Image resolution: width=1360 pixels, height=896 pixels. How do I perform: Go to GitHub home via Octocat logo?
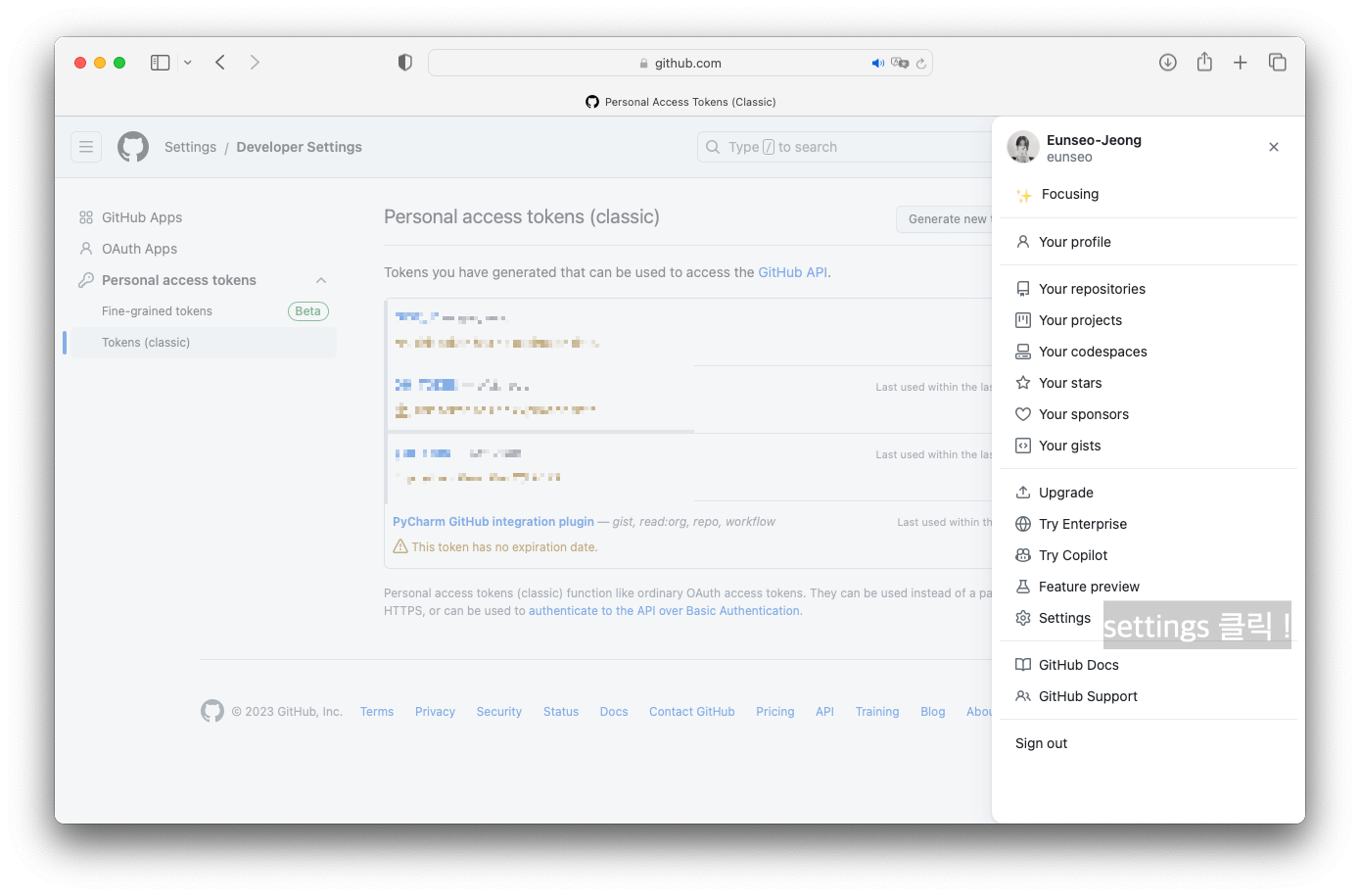click(133, 147)
